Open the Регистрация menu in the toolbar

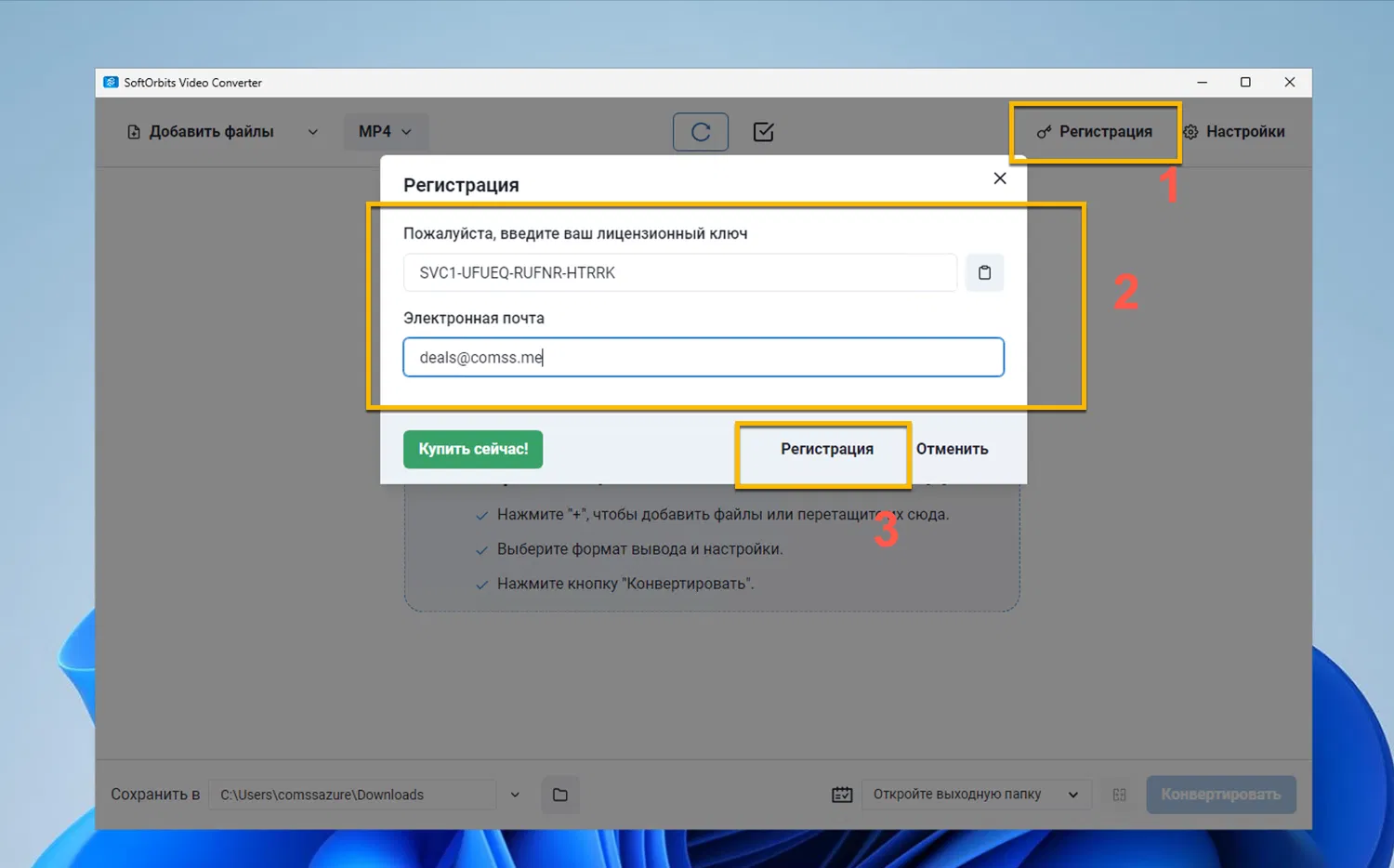1095,131
